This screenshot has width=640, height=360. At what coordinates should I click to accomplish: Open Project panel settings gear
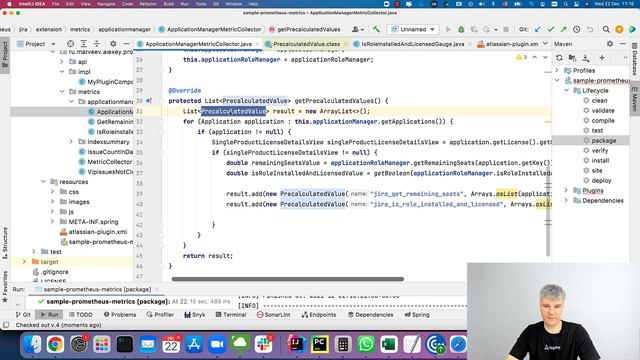(113, 44)
